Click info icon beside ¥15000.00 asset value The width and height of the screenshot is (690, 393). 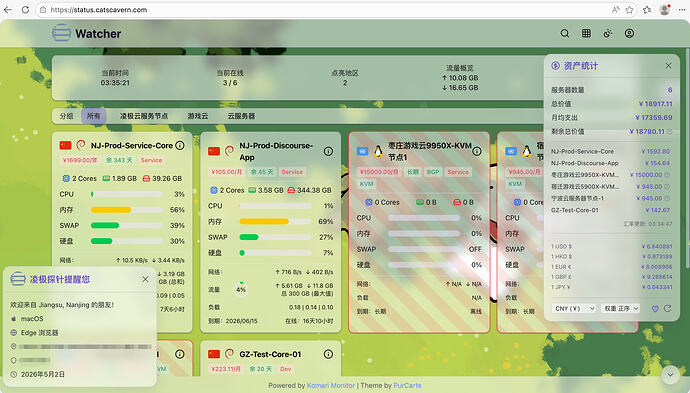click(x=667, y=175)
